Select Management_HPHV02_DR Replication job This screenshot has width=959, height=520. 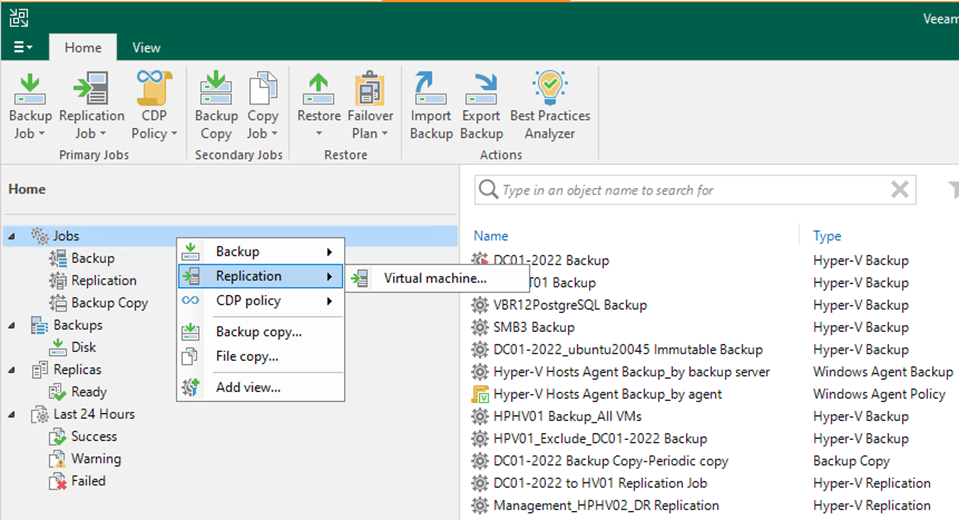point(606,505)
